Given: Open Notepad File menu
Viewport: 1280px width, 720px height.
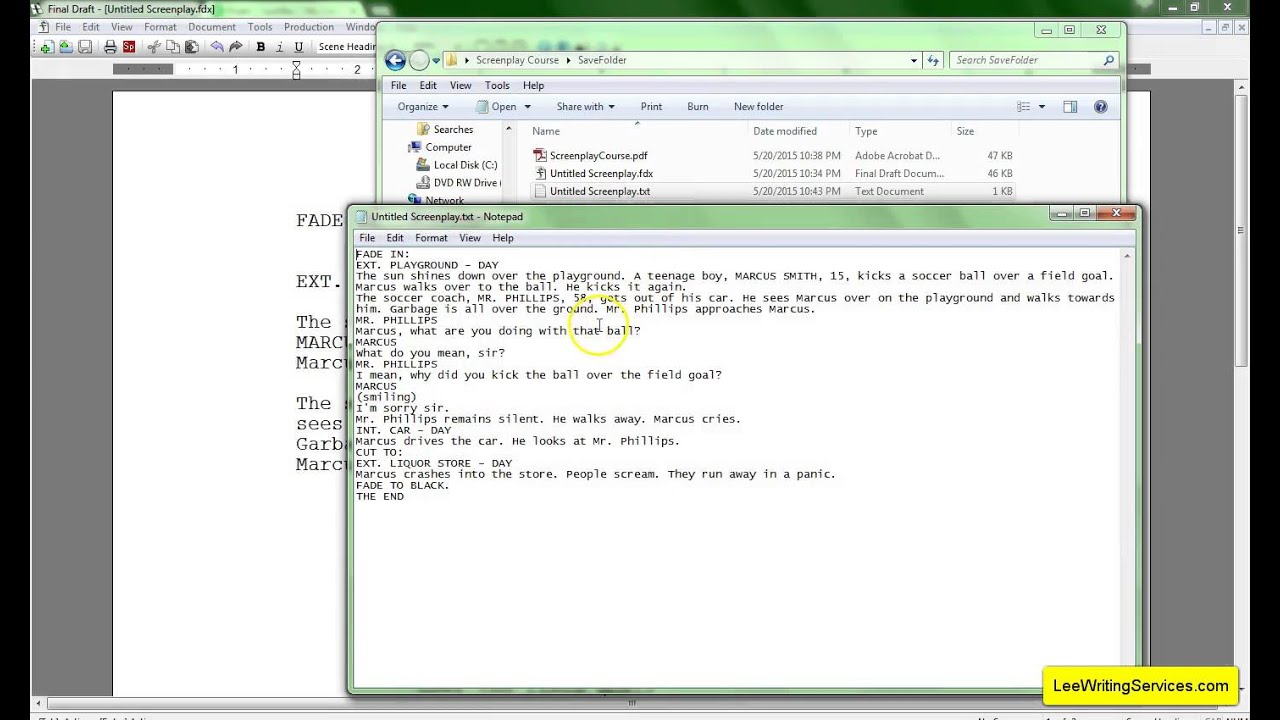Looking at the screenshot, I should [x=367, y=238].
